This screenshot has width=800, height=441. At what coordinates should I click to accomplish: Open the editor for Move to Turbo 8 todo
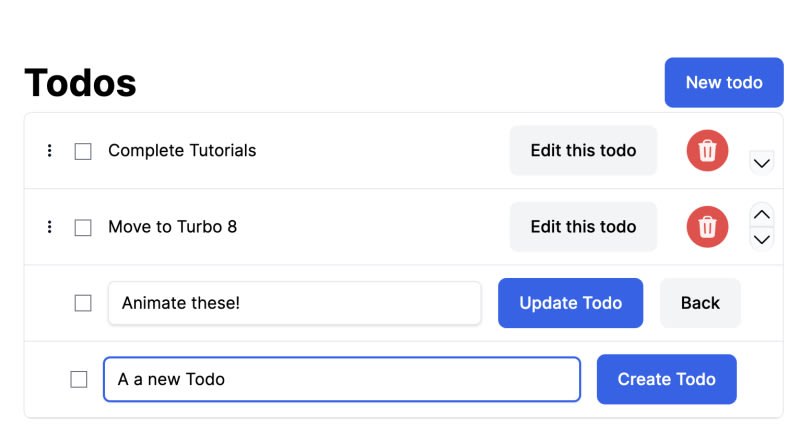[583, 227]
